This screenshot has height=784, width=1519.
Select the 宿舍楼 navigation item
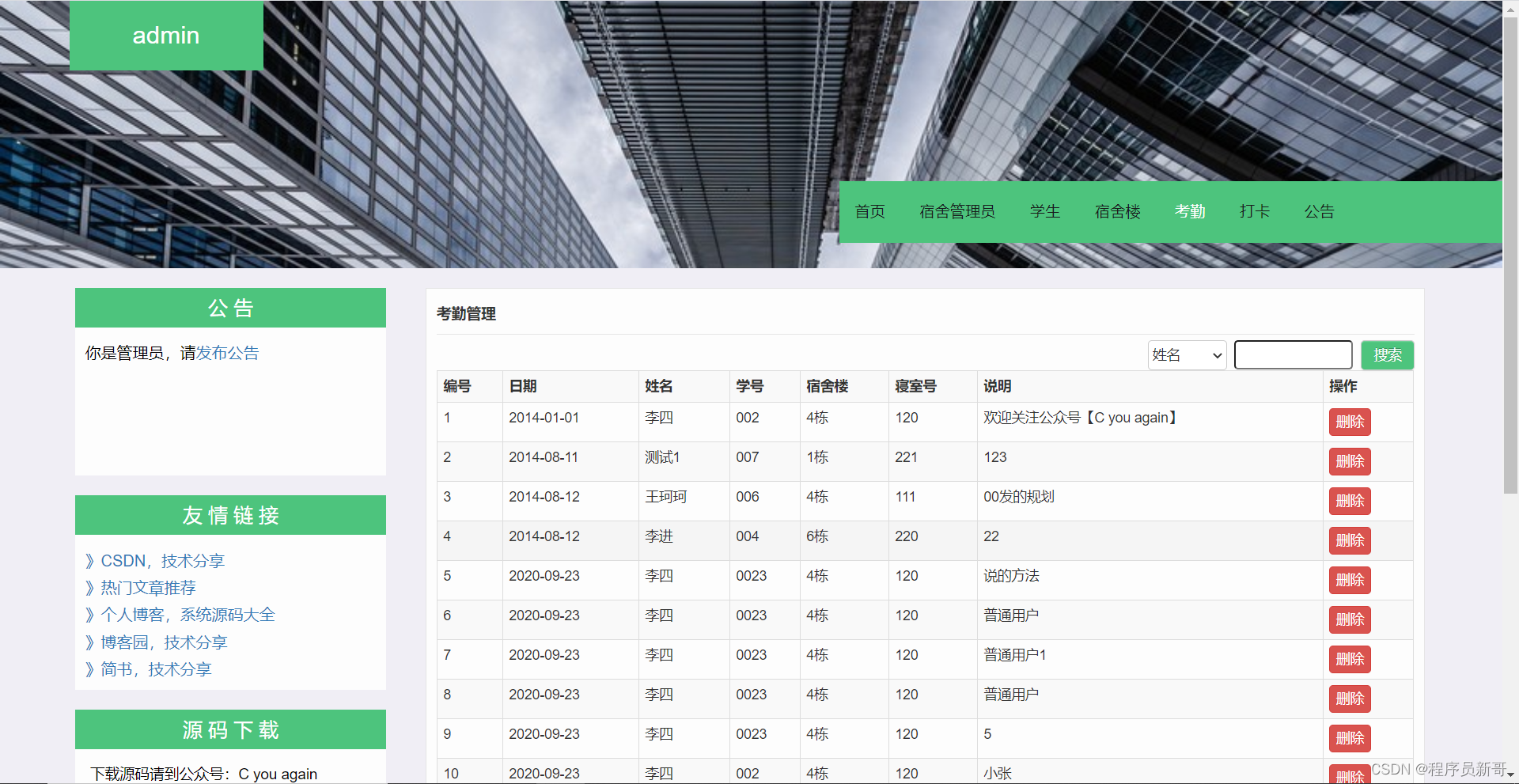click(1117, 211)
